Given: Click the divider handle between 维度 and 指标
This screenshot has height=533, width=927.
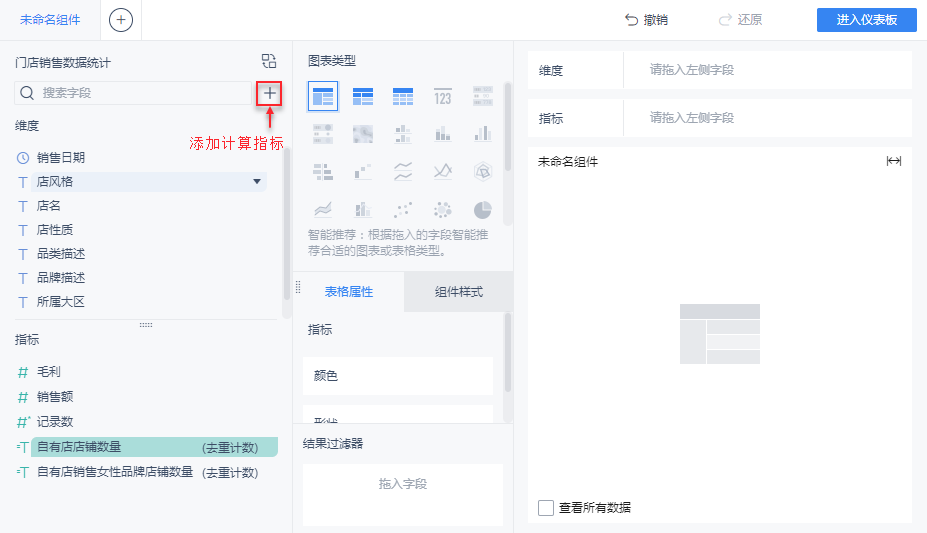Looking at the screenshot, I should tap(146, 325).
